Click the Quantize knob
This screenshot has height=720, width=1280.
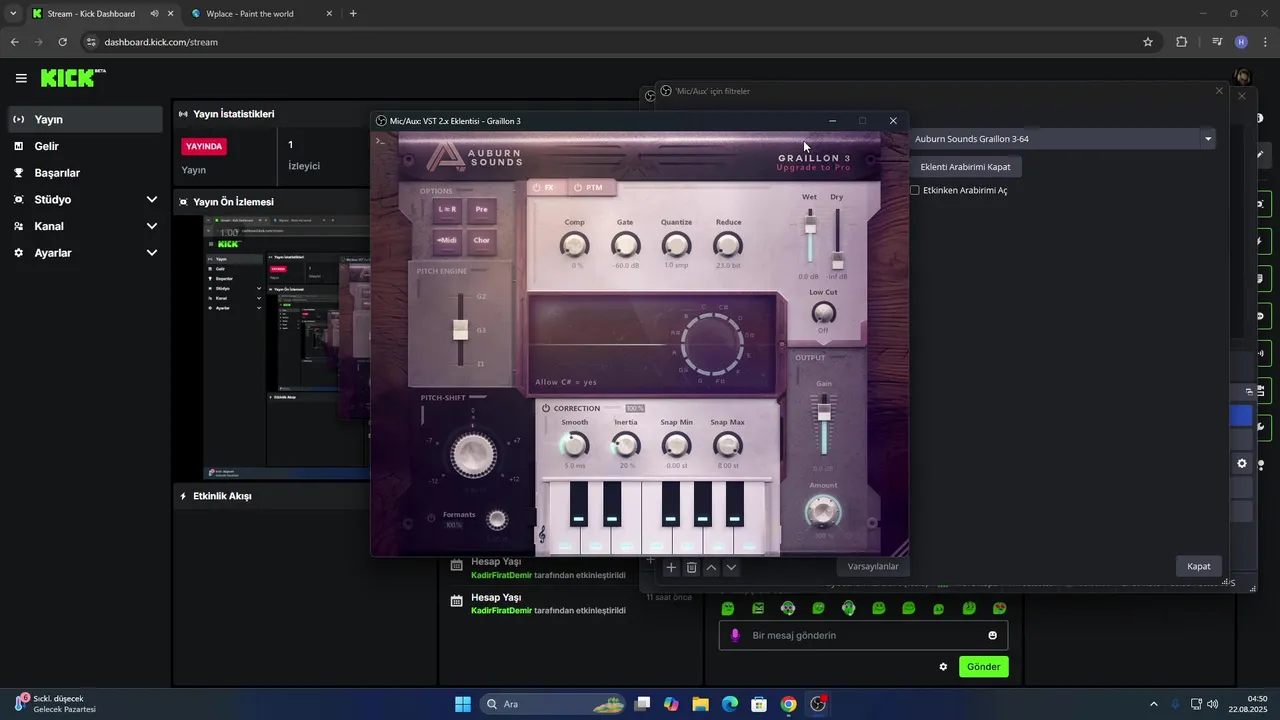pyautogui.click(x=677, y=245)
